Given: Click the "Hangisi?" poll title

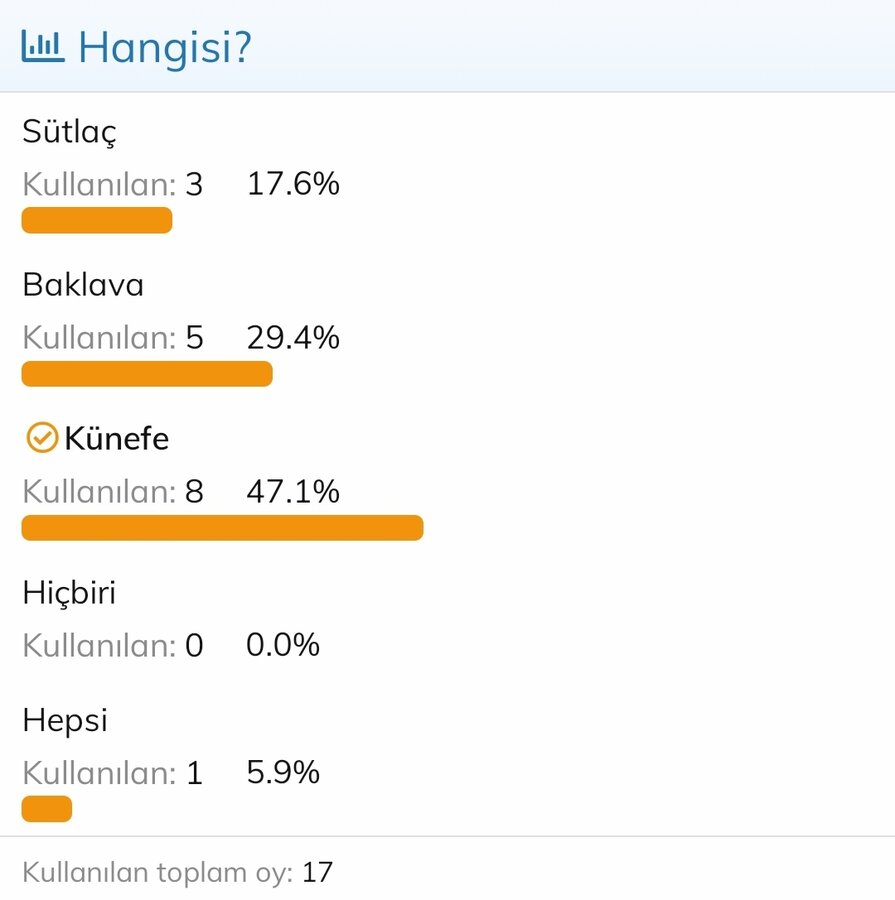Looking at the screenshot, I should (x=164, y=46).
